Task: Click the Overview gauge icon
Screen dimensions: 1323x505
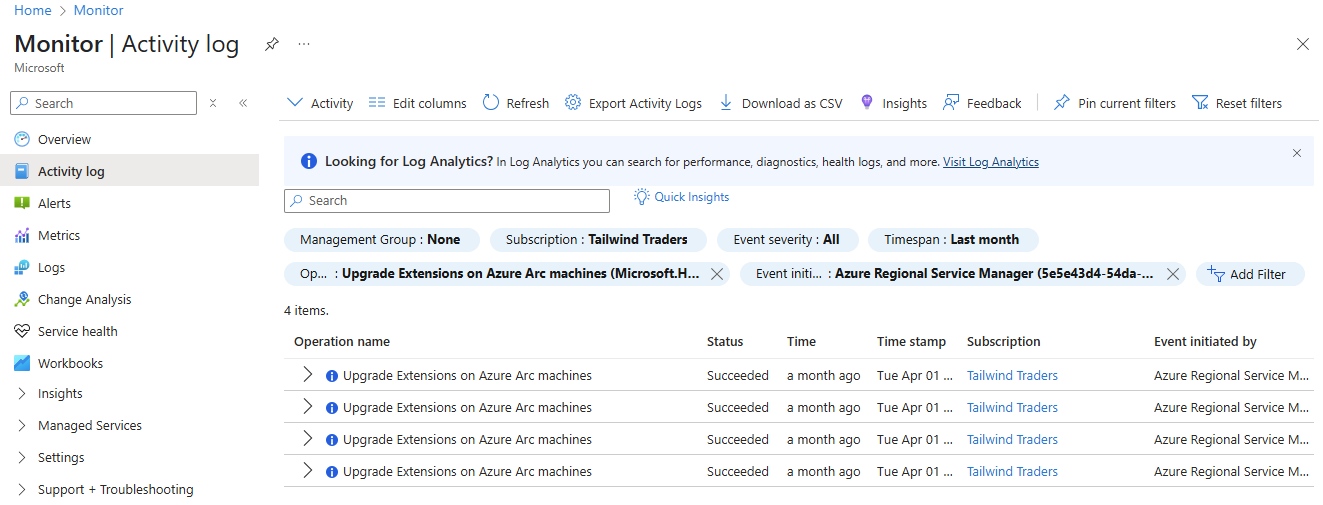Action: click(x=22, y=139)
